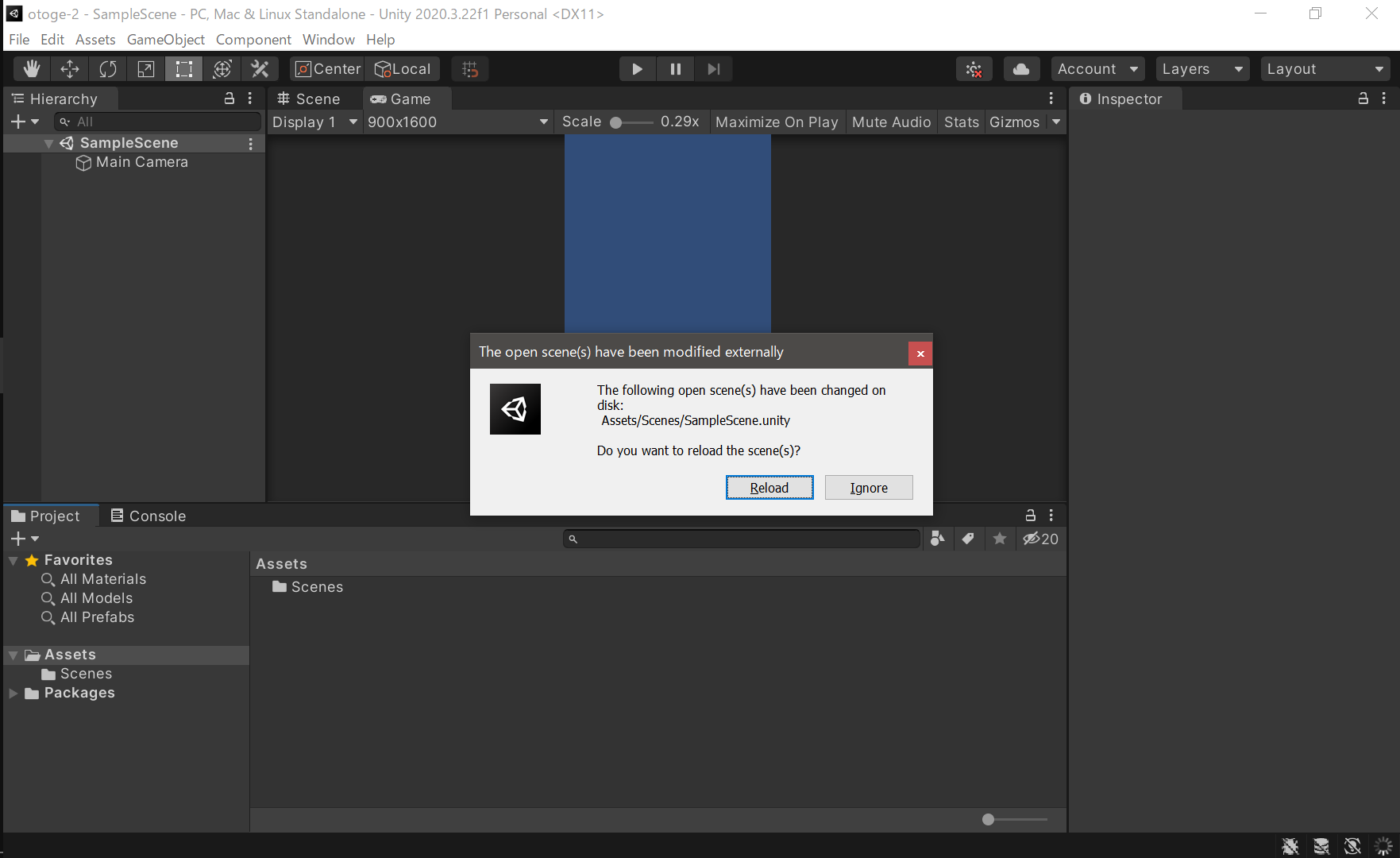Open Project create dropdown

coord(25,539)
